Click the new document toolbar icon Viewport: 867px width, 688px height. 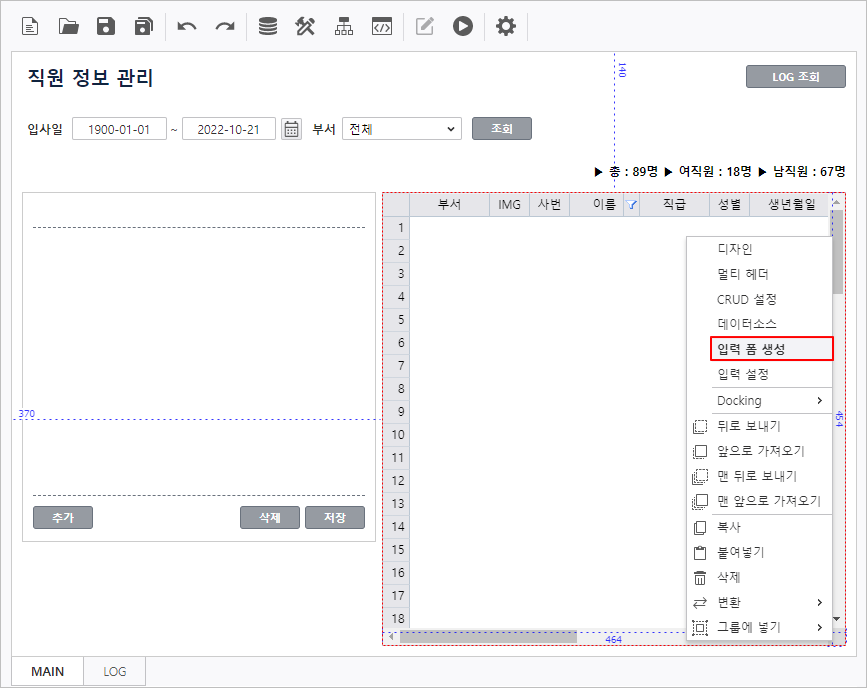[x=31, y=27]
